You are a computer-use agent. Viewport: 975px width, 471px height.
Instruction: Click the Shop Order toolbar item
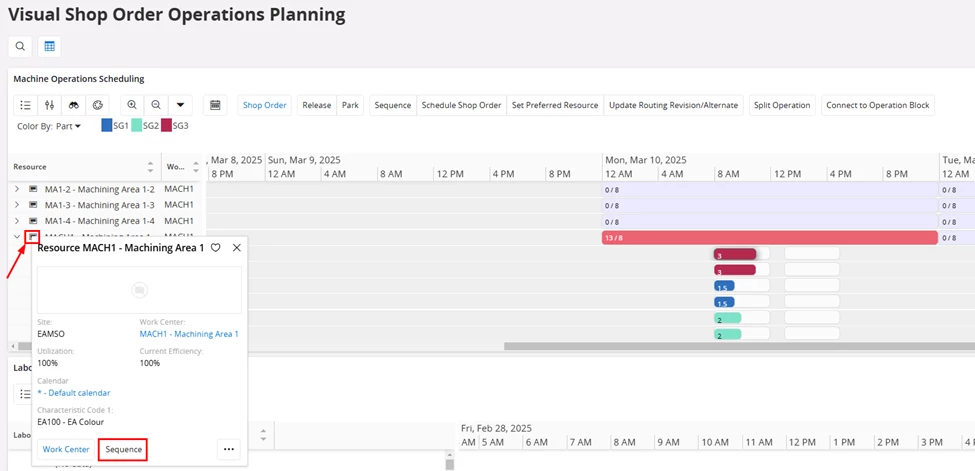tap(265, 105)
